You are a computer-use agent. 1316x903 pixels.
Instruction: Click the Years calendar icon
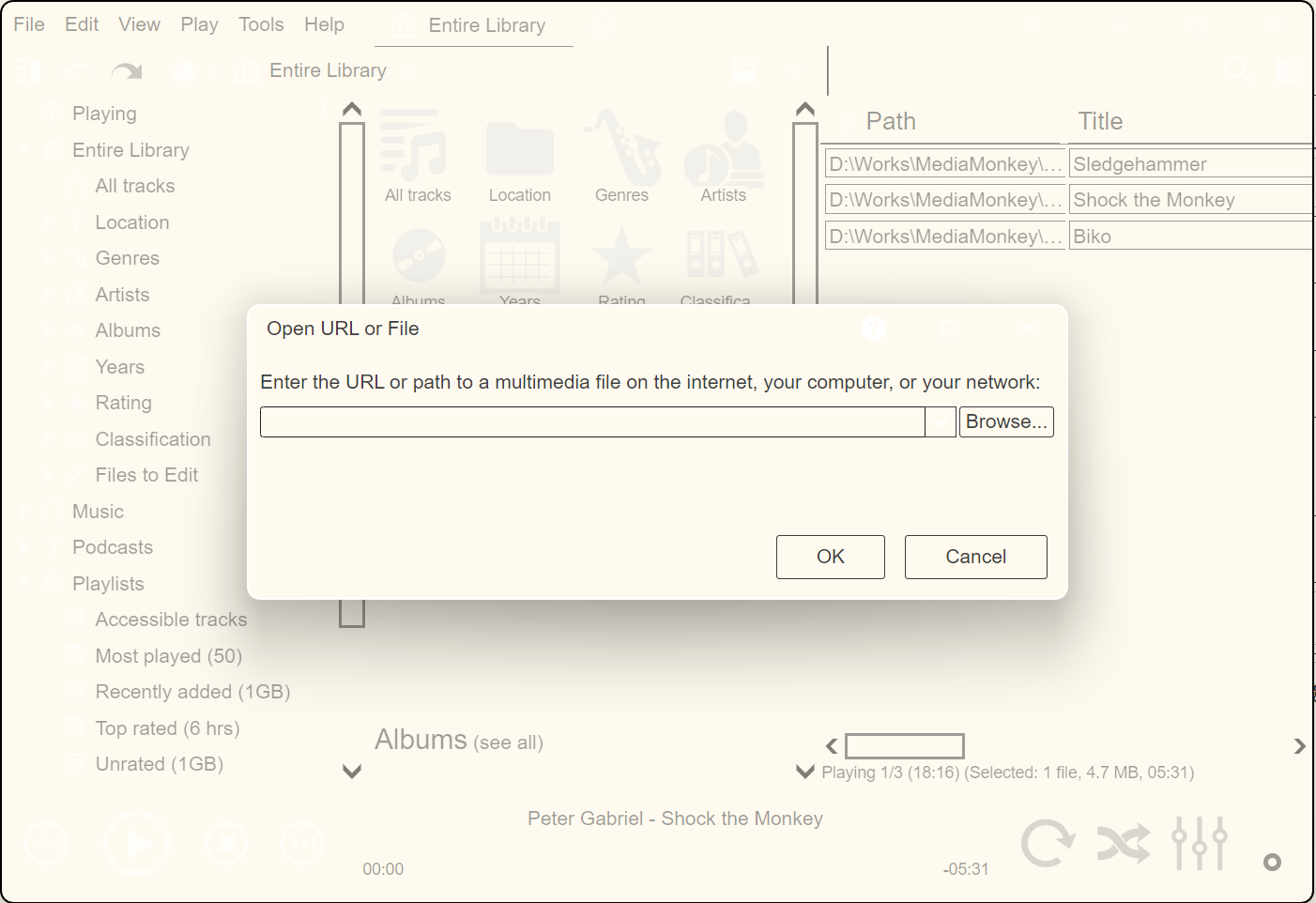519,255
